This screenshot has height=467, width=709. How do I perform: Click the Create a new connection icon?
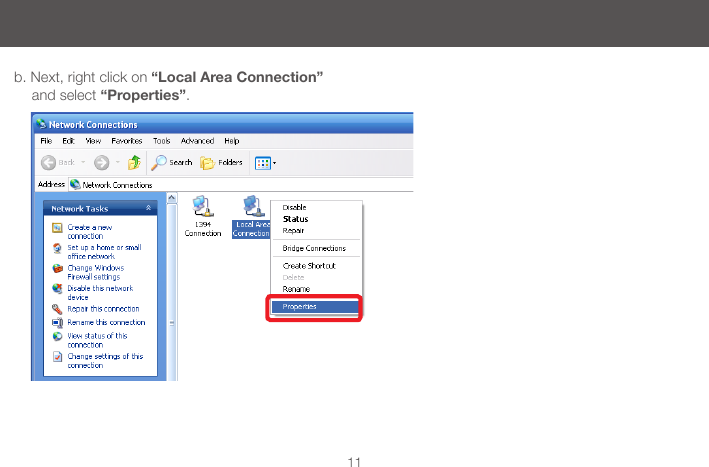[x=57, y=227]
